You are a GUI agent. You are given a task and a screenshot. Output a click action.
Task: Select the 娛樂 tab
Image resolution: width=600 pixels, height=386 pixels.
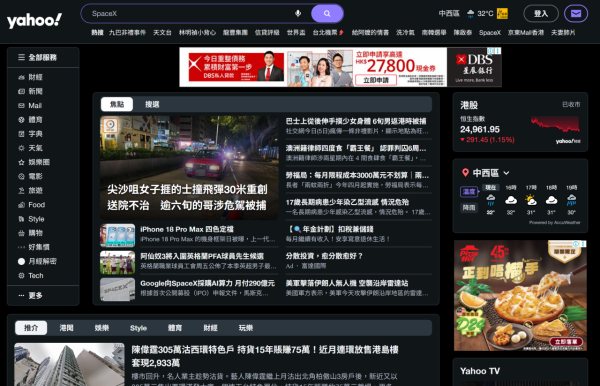[x=102, y=328]
